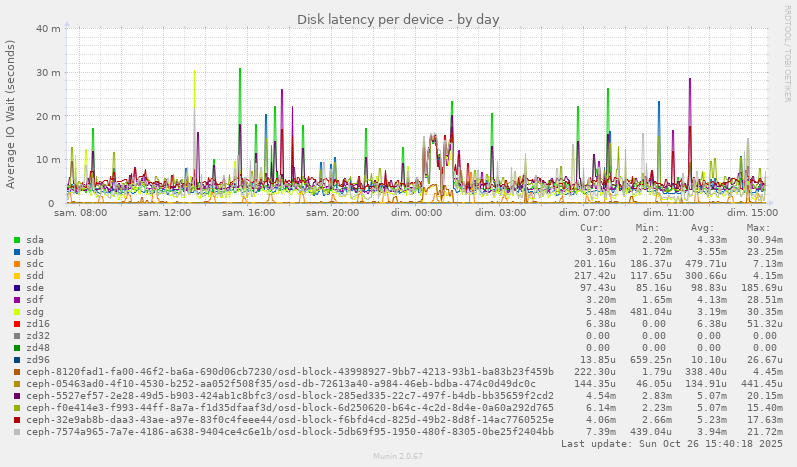Click the 'Max:' column header
The height and width of the screenshot is (467, 797).
[759, 228]
